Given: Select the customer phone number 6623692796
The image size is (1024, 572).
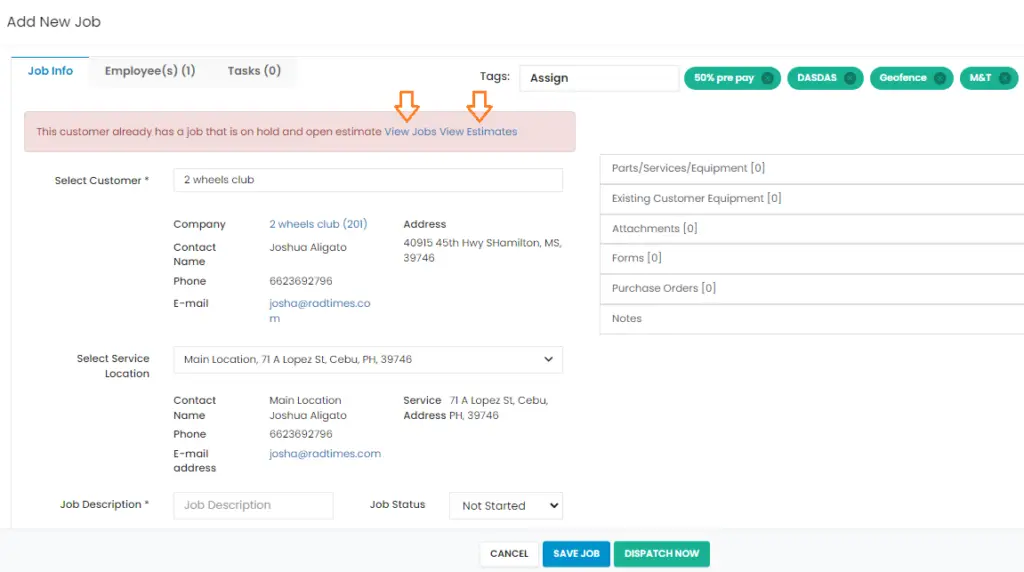Looking at the screenshot, I should [x=300, y=281].
